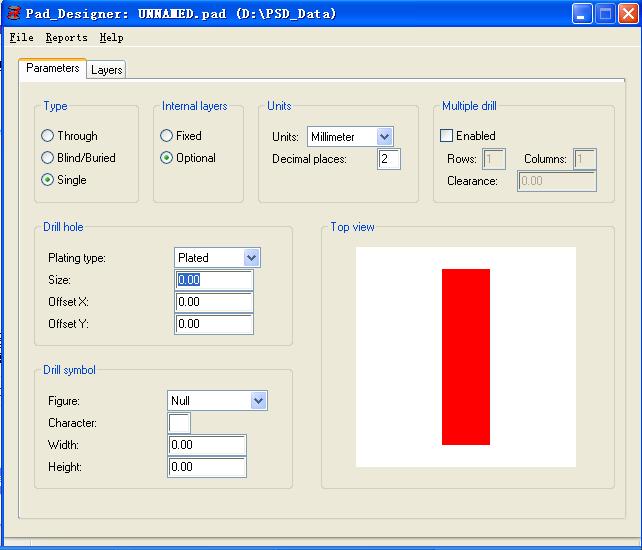Click the Decimal places field

(389, 158)
